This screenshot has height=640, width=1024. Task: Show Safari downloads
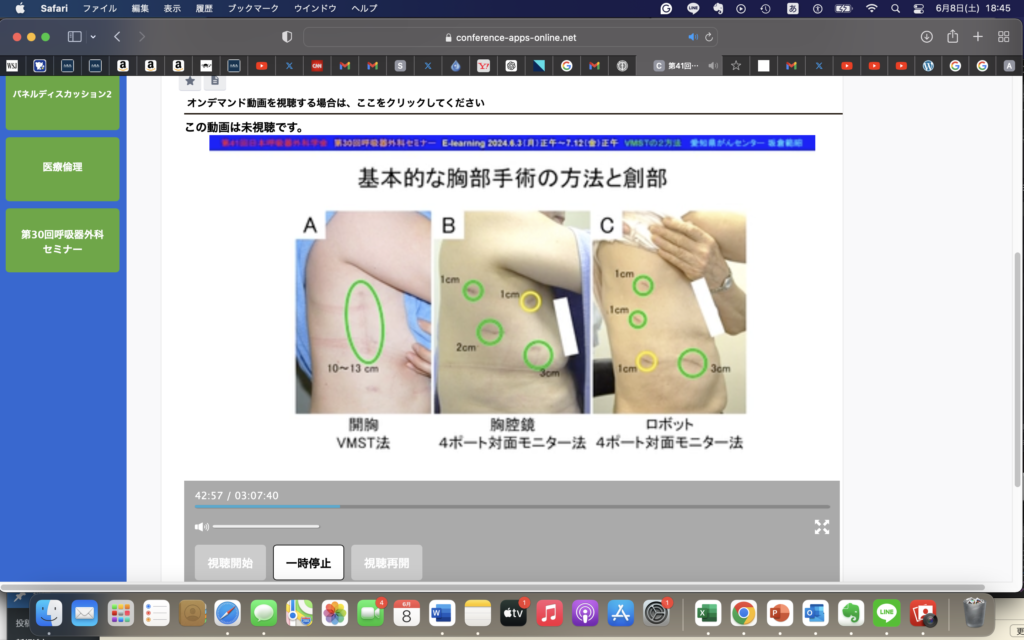coord(926,37)
